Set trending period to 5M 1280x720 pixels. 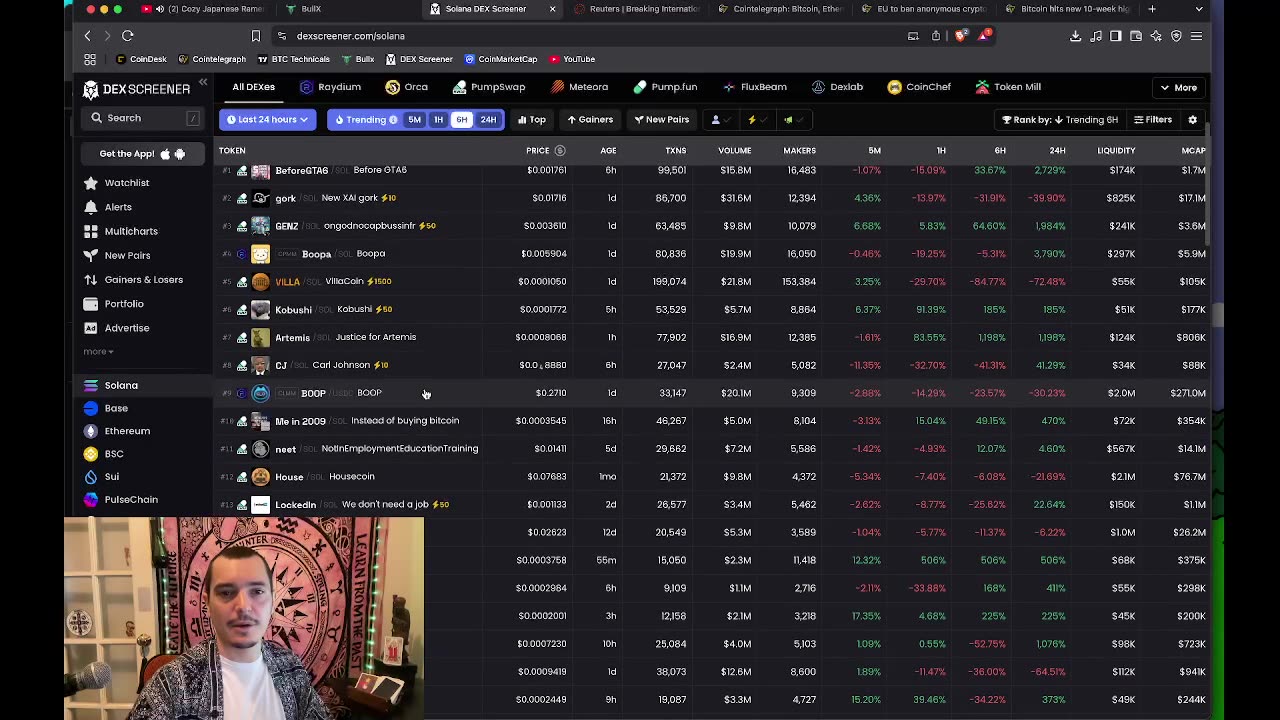click(x=414, y=120)
